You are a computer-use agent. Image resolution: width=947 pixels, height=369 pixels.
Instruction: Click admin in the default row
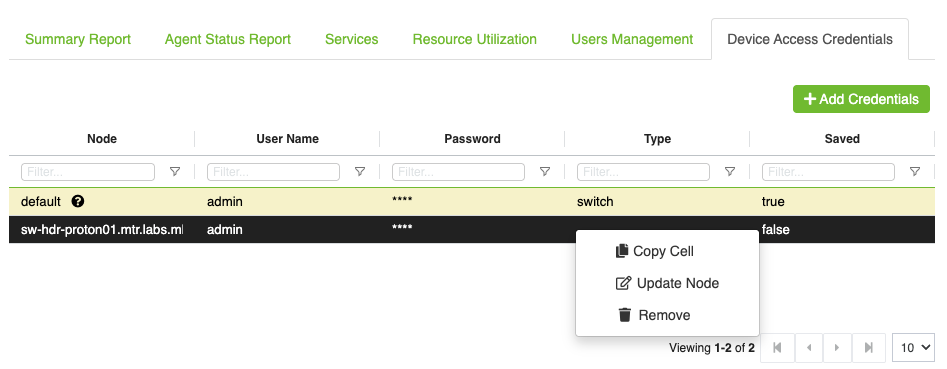[x=225, y=202]
